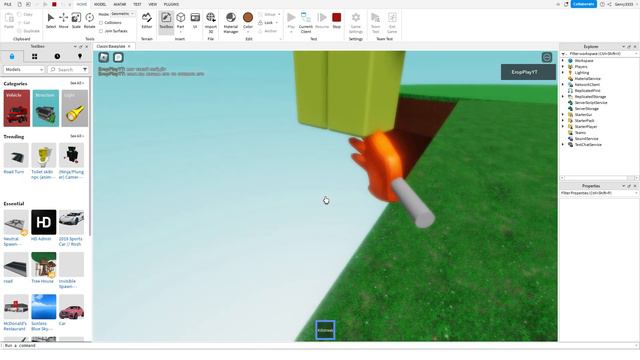
Task: Switch to the HOME ribbon tab
Action: 82,4
